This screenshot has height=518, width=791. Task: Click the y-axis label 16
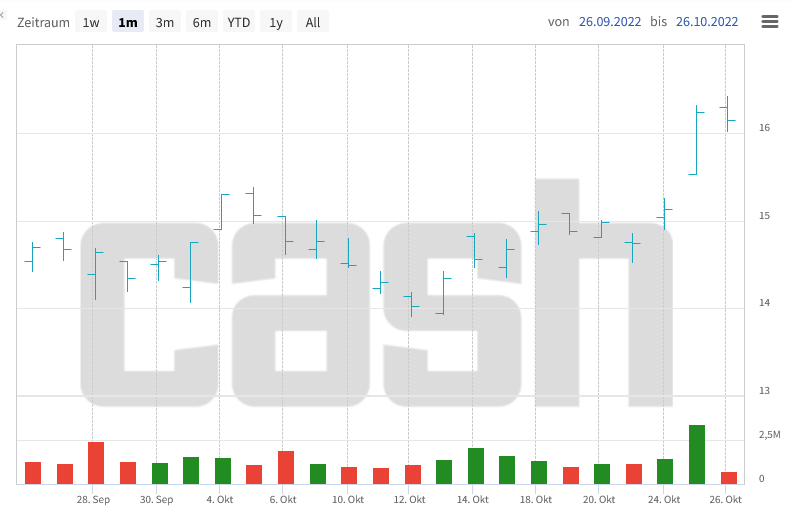[x=764, y=128]
